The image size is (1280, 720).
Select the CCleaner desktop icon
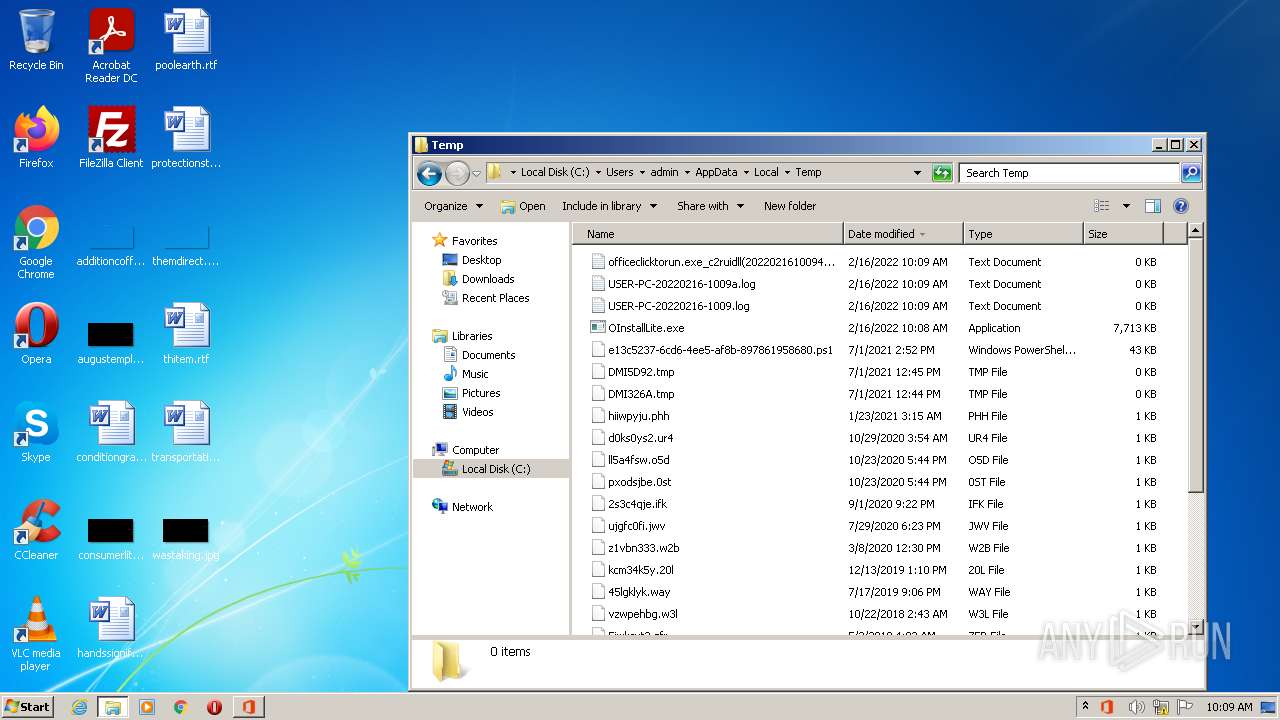click(36, 530)
